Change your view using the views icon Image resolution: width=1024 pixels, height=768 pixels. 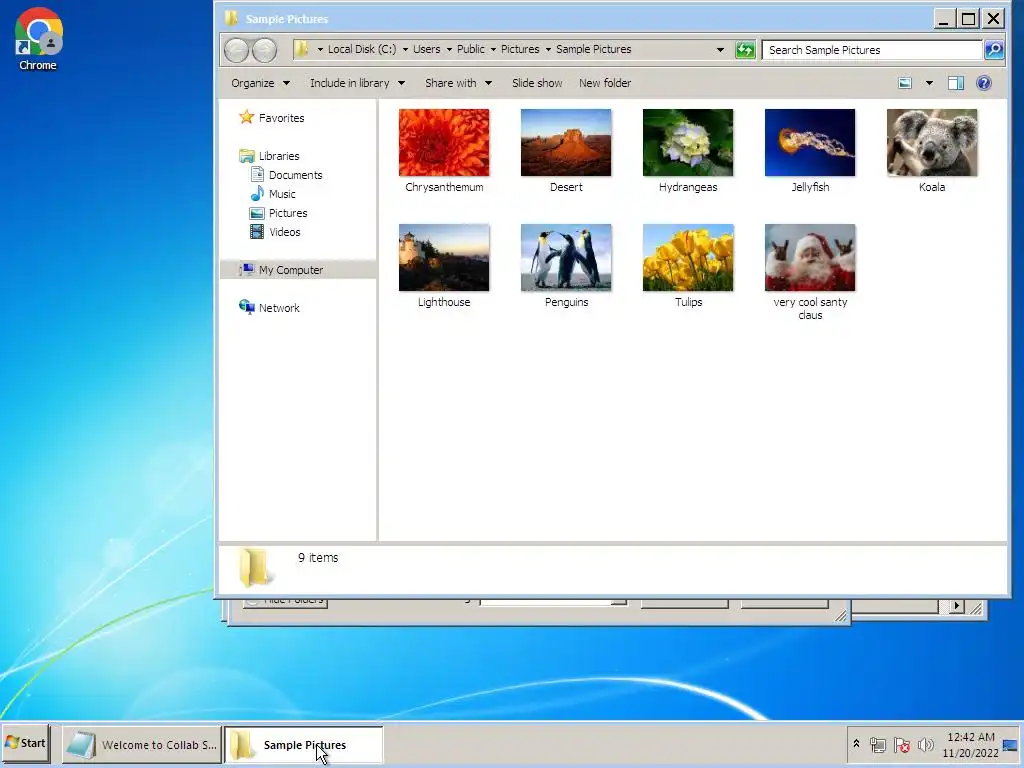[904, 83]
